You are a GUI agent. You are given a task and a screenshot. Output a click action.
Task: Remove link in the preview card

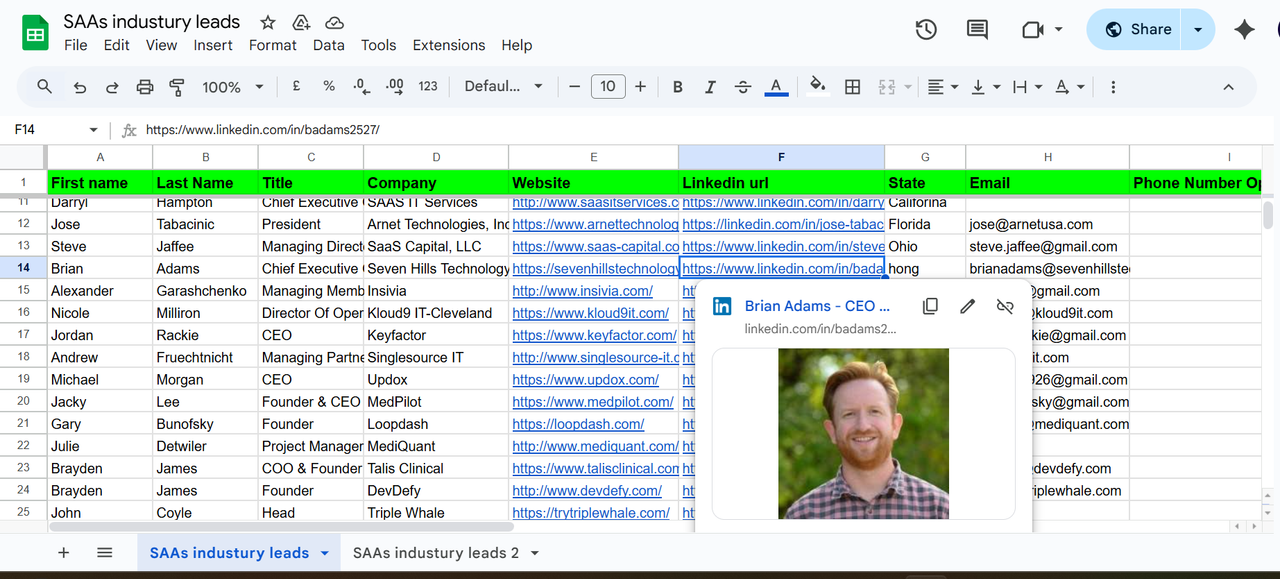(1005, 306)
